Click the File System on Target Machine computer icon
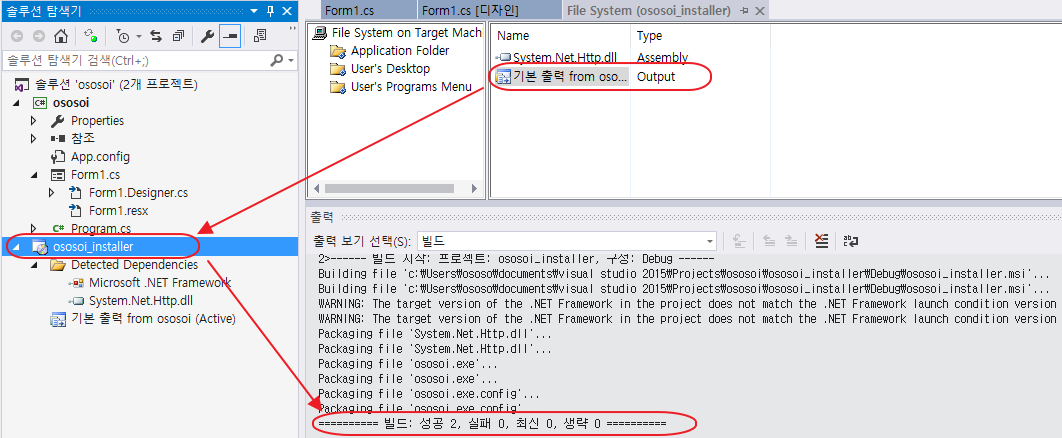The image size is (1062, 438). coord(320,32)
